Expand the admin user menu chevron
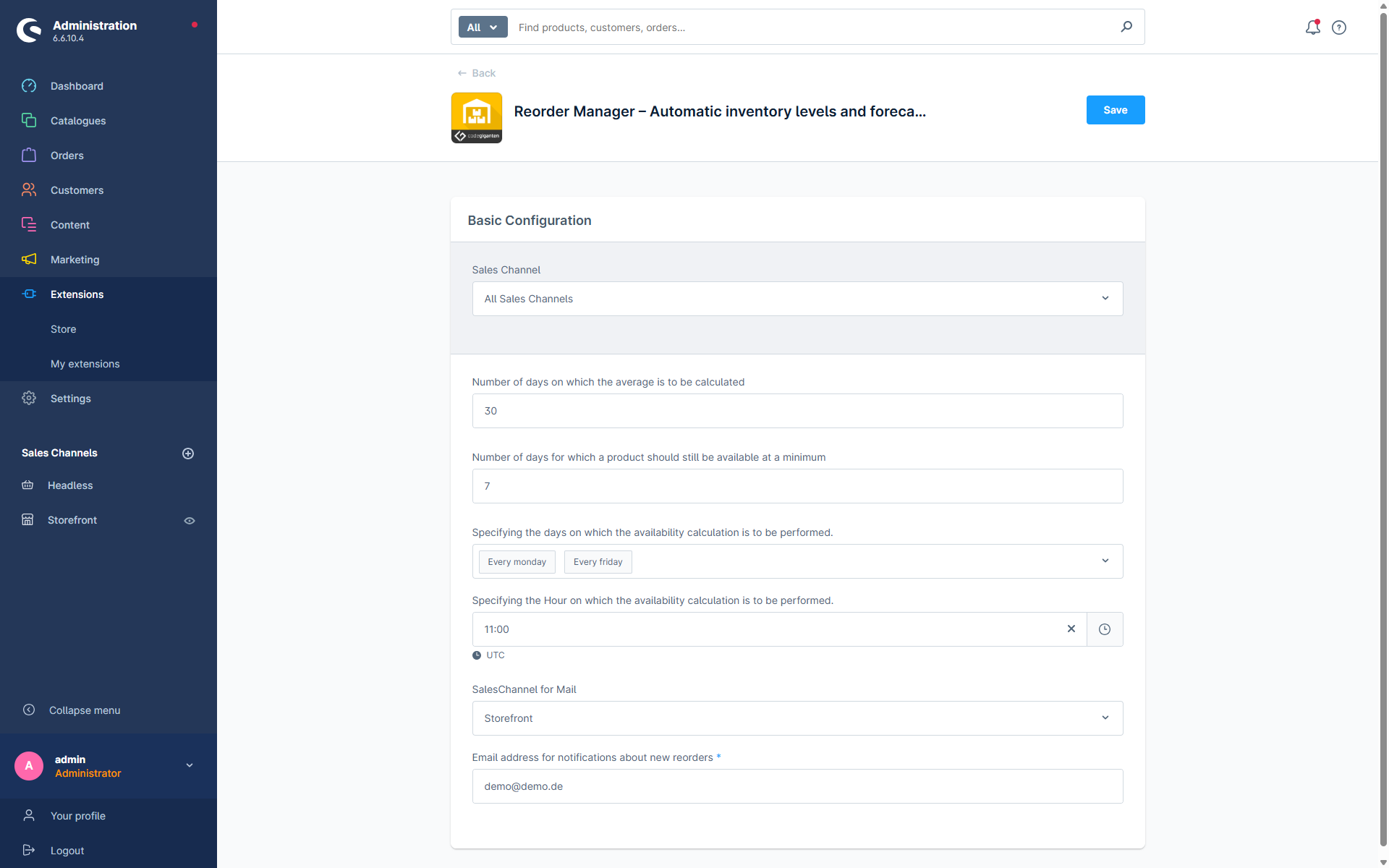 (190, 766)
